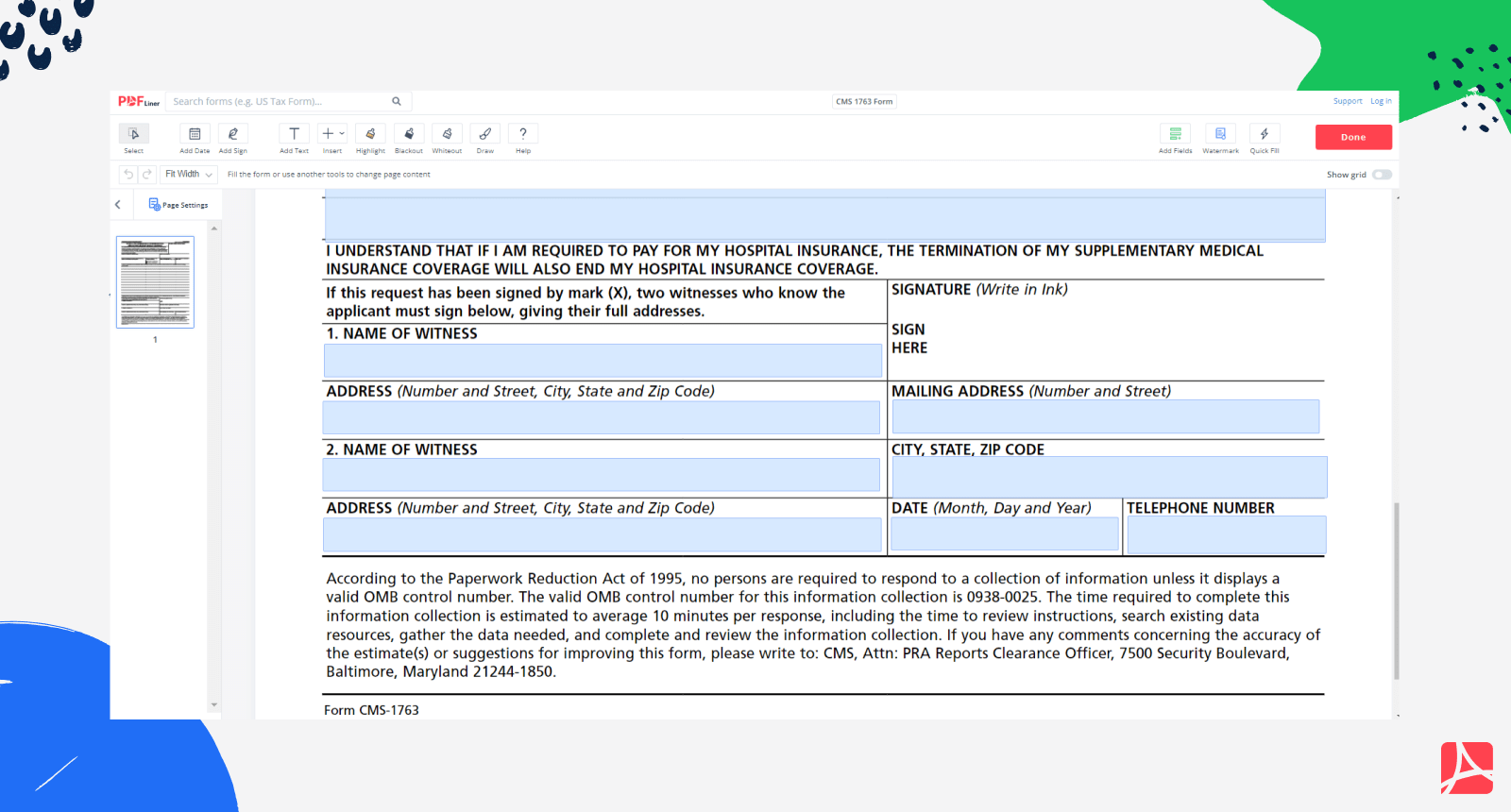Click the Mailing Address field
The height and width of the screenshot is (812, 1511).
coord(1106,417)
